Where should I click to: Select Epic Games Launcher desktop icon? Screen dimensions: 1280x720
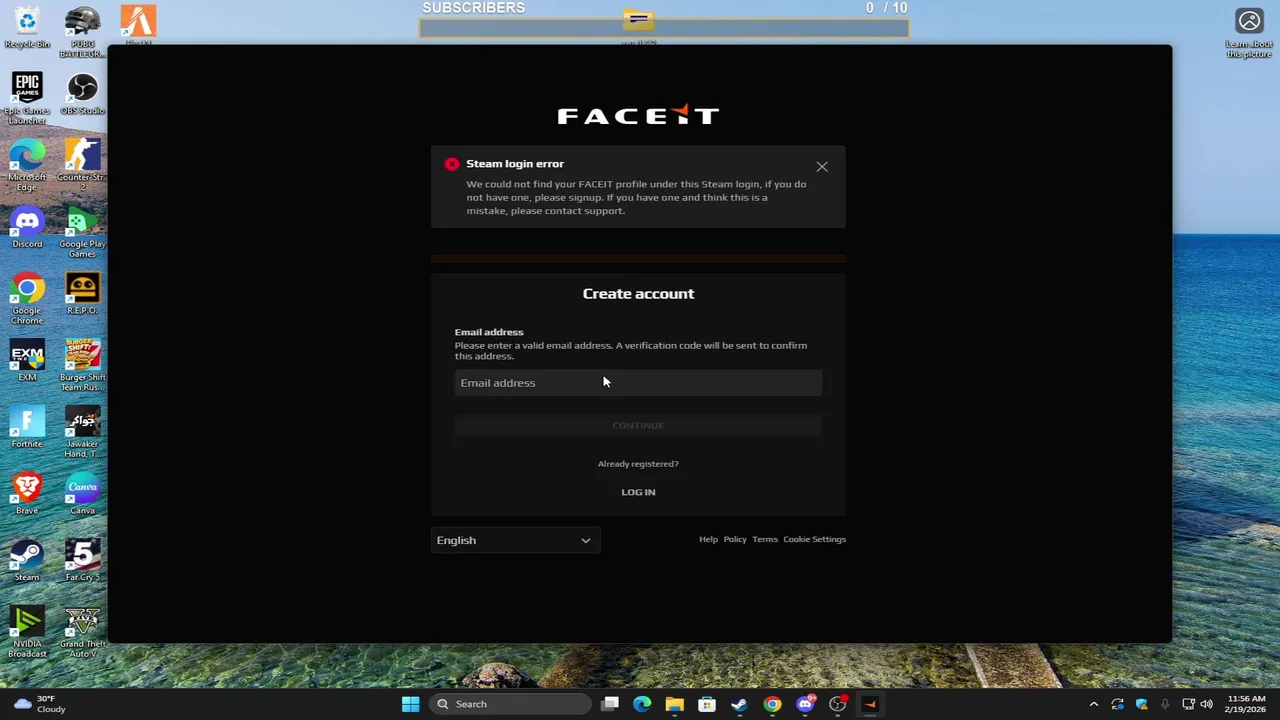(x=27, y=98)
